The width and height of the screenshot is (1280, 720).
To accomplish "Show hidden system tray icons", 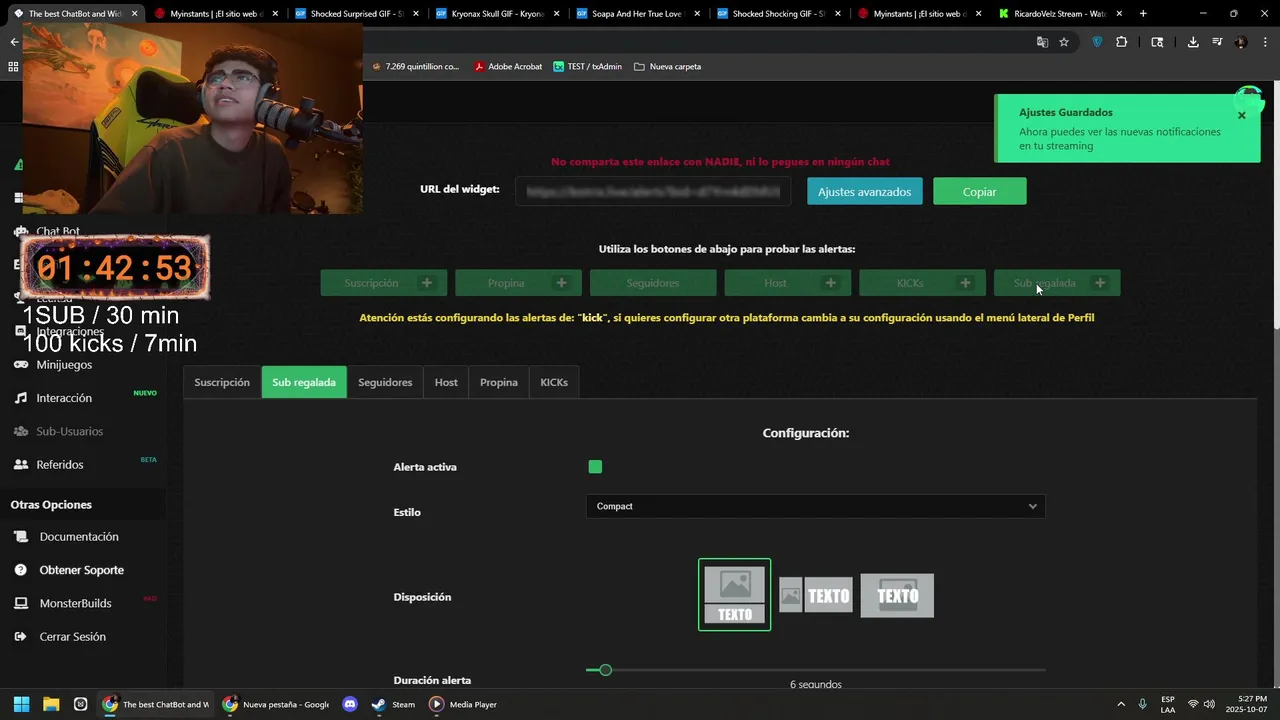I will coord(1121,704).
